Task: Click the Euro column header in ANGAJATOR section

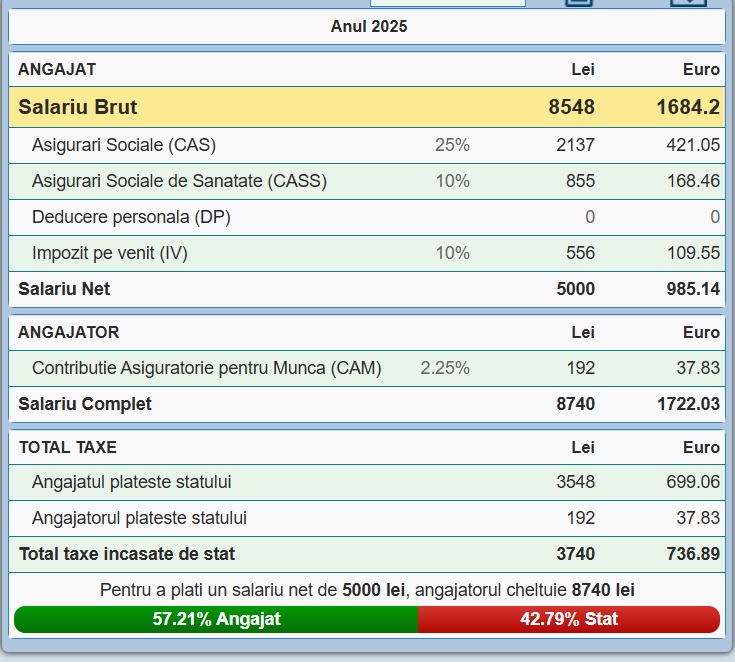Action: pos(701,332)
